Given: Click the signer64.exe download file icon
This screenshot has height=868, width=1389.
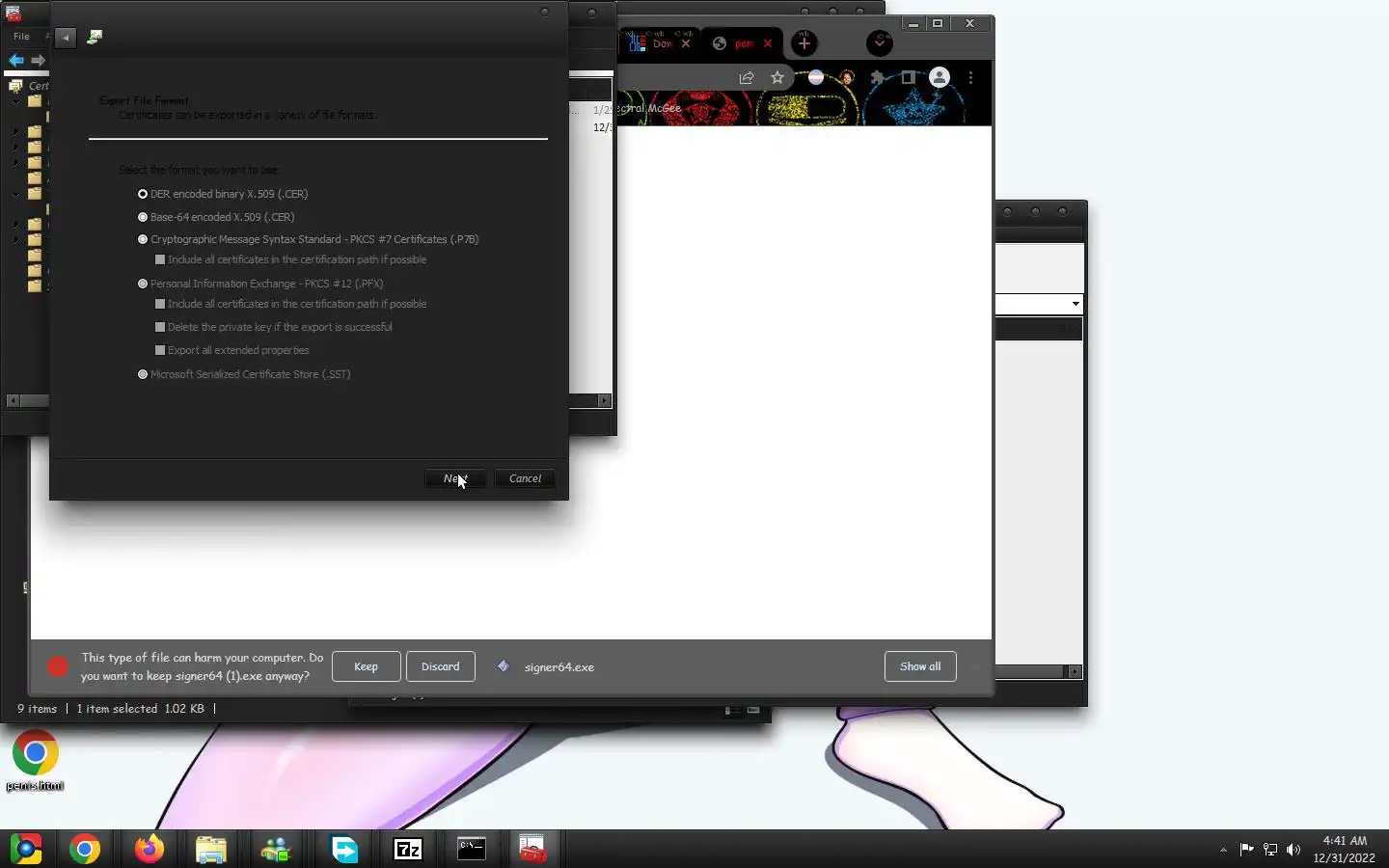Looking at the screenshot, I should [504, 666].
